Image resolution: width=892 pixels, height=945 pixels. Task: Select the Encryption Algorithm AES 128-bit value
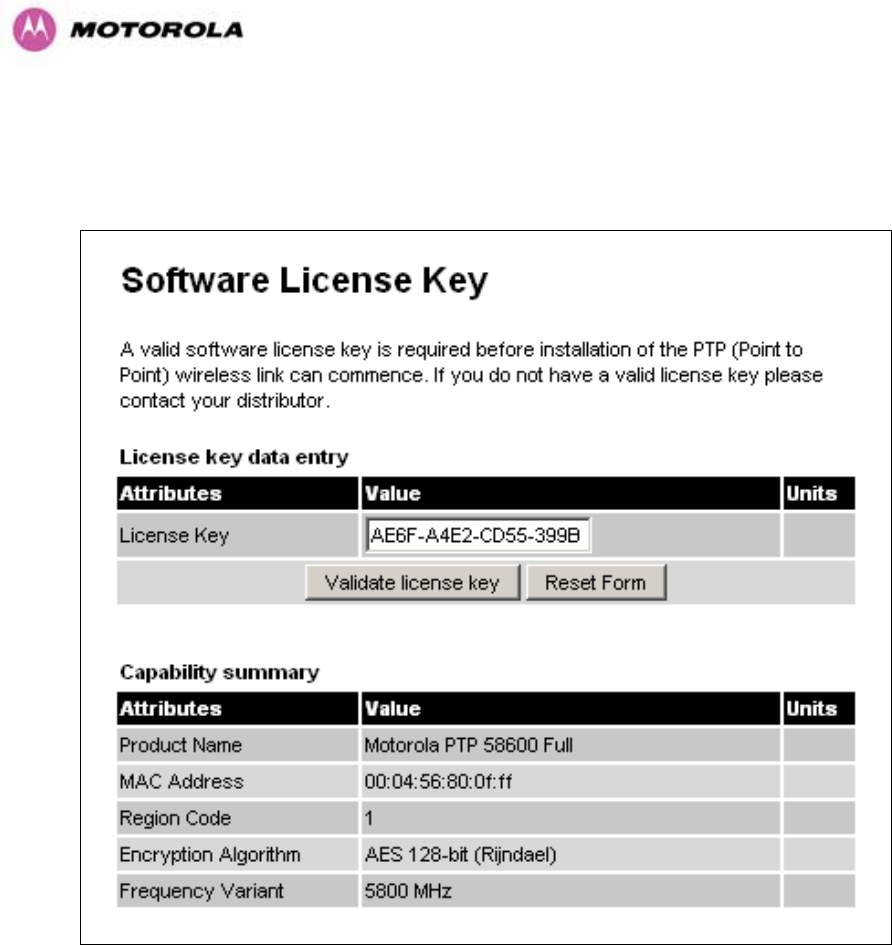(x=460, y=855)
